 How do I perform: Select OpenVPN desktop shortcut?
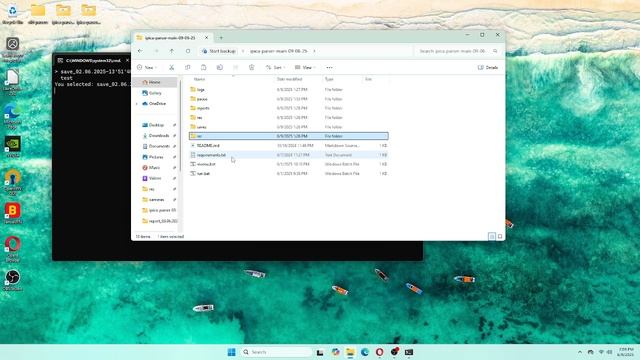12,182
